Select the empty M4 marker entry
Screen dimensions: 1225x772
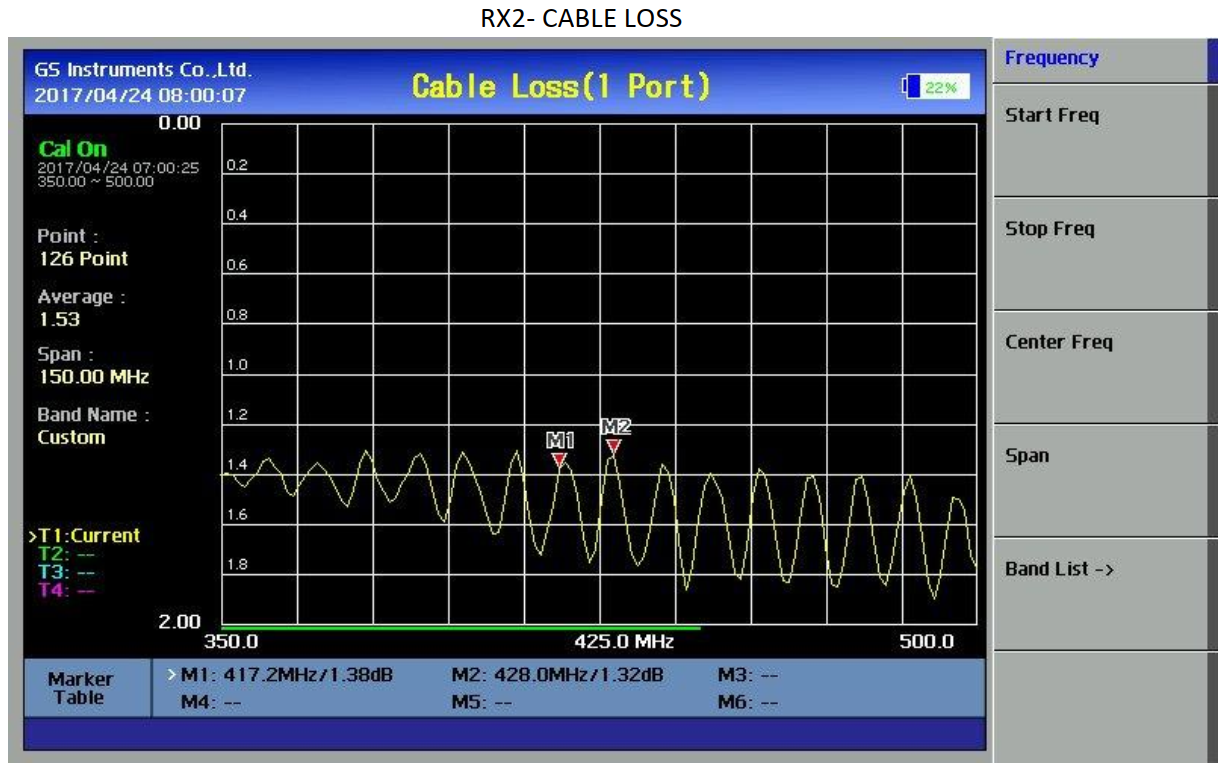point(211,703)
